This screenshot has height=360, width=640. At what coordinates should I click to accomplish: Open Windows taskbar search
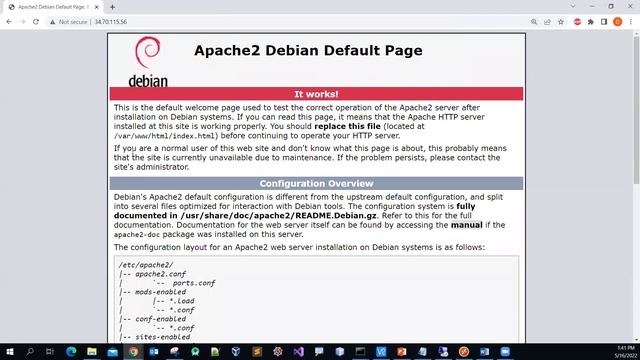[x=30, y=351]
